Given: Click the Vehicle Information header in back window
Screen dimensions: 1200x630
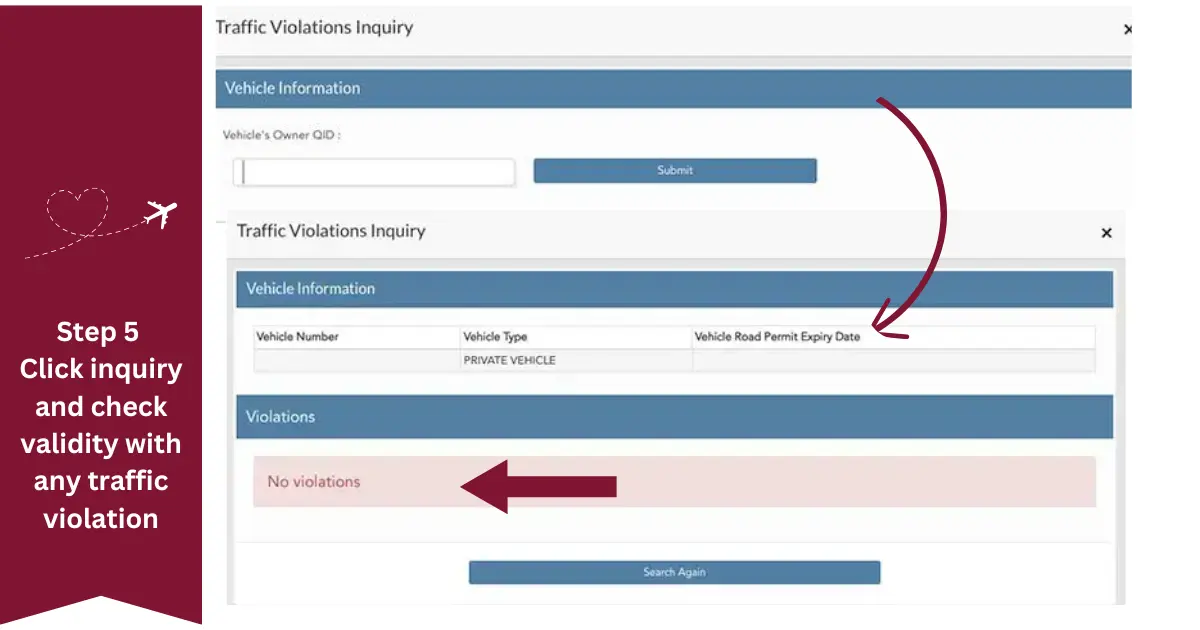Looking at the screenshot, I should pos(673,88).
